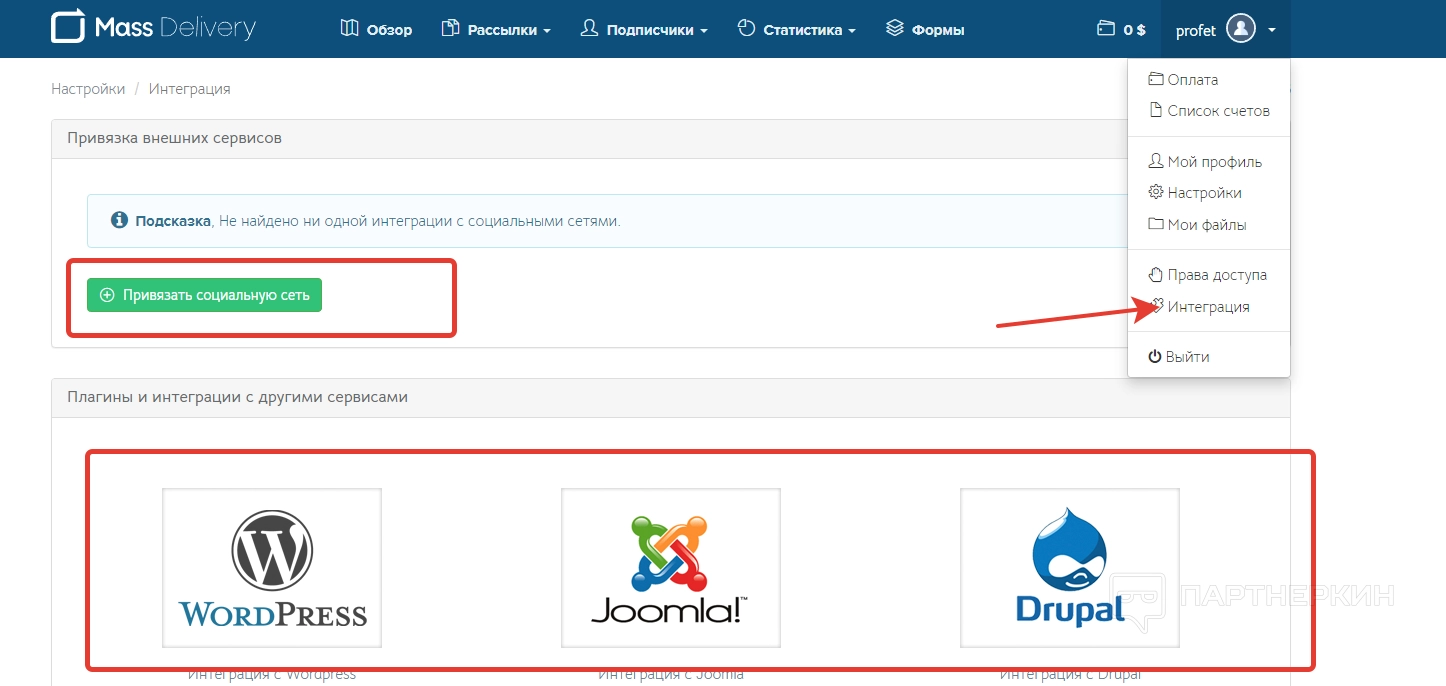Click the Настройки breadcrumb link
1446x686 pixels.
pyautogui.click(x=88, y=89)
